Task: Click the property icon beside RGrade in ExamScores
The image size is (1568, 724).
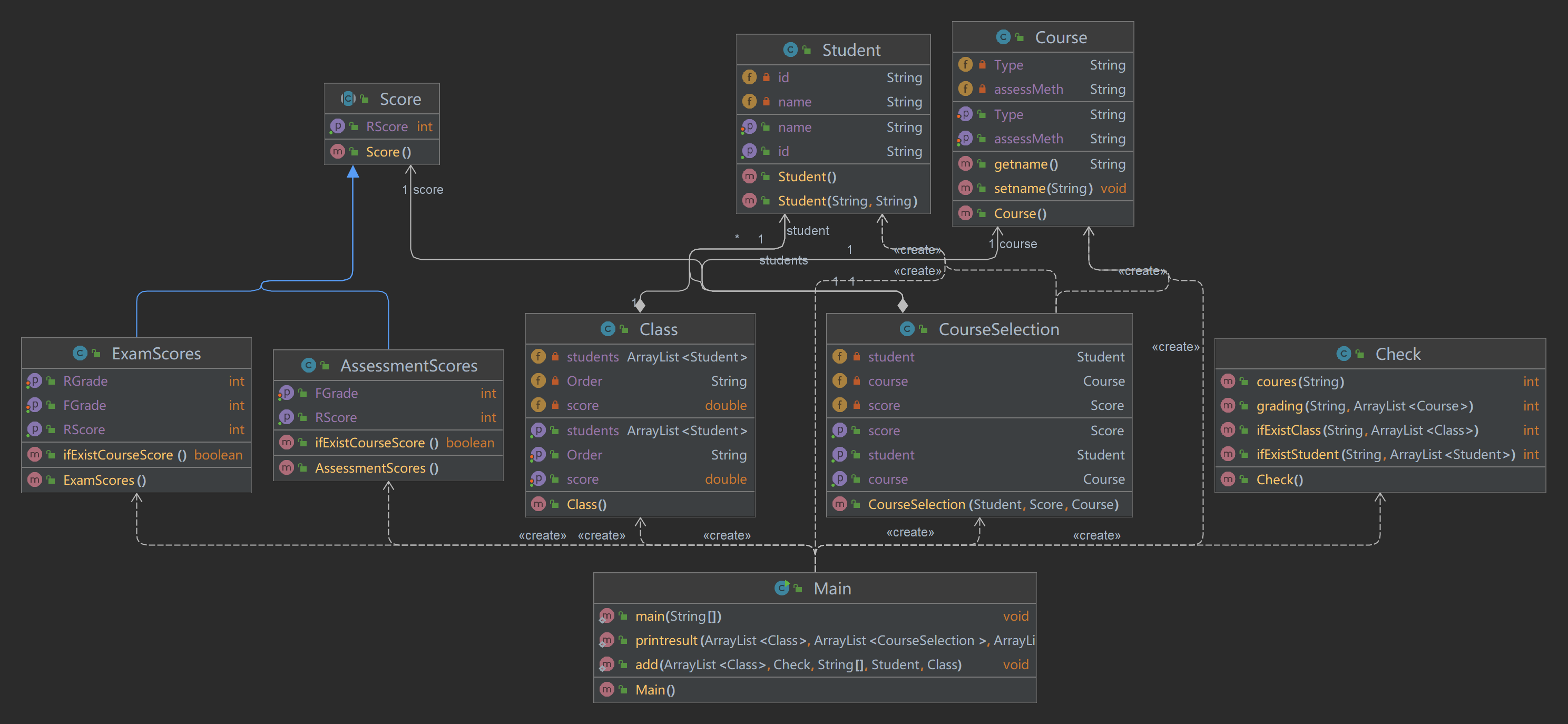Action: [35, 381]
